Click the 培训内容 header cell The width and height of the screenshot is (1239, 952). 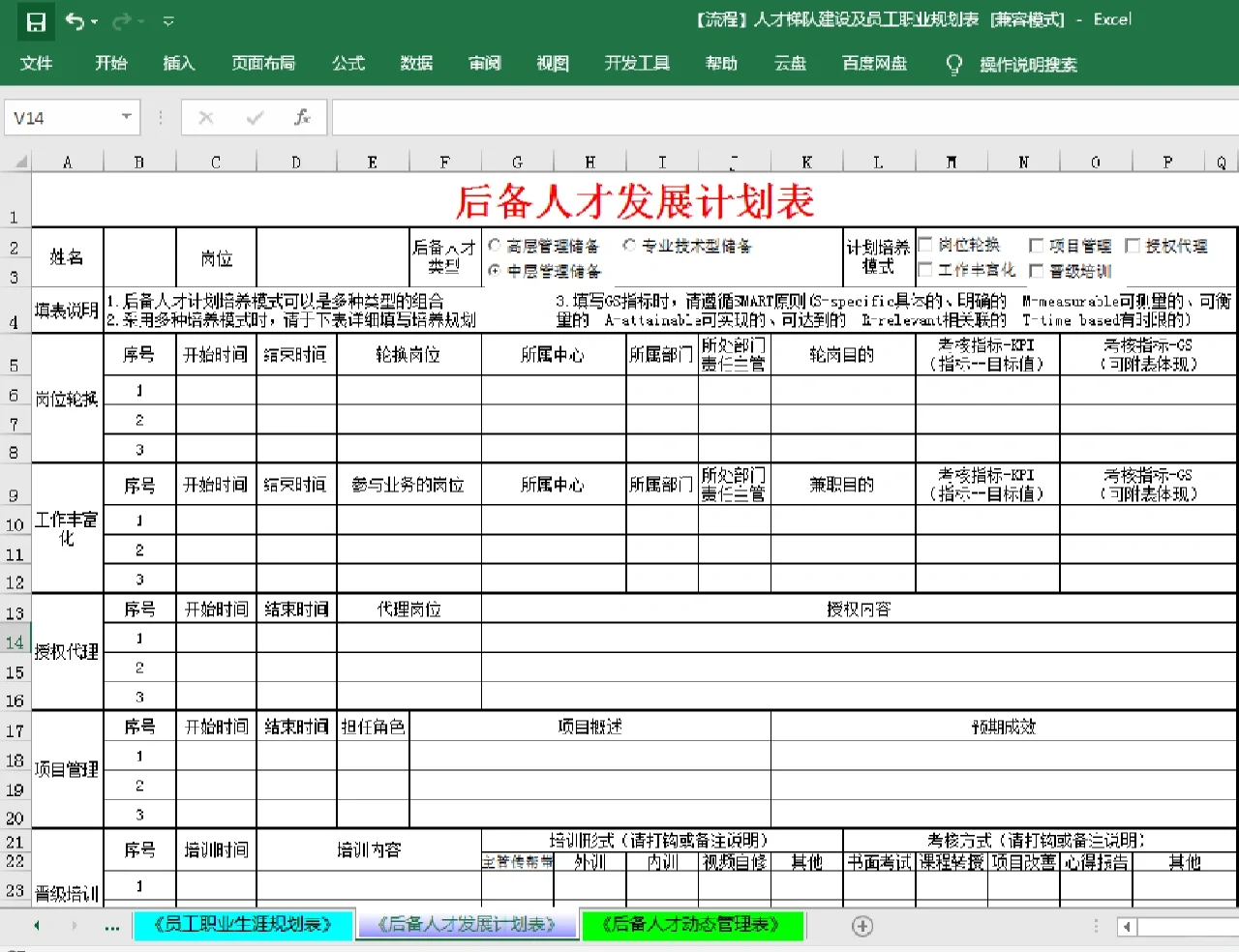pyautogui.click(x=369, y=849)
